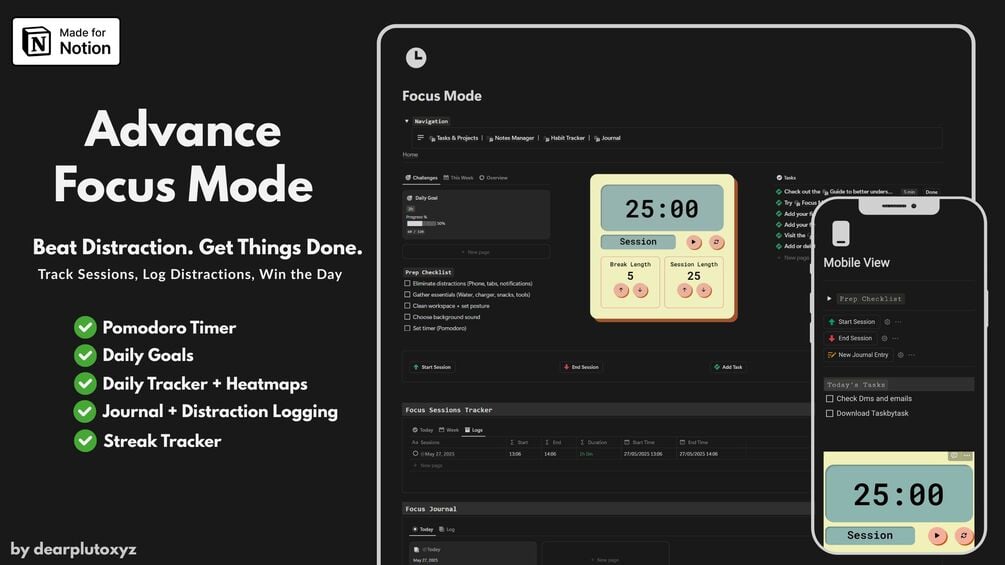
Task: Open the Daily Goal card
Action: point(476,215)
